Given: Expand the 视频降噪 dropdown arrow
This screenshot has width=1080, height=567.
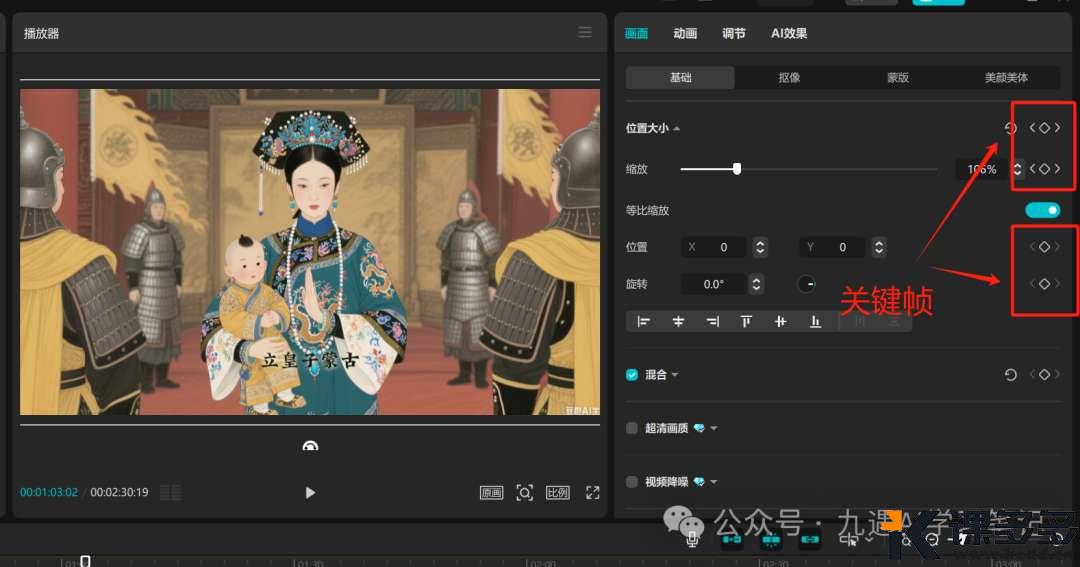Looking at the screenshot, I should point(714,482).
